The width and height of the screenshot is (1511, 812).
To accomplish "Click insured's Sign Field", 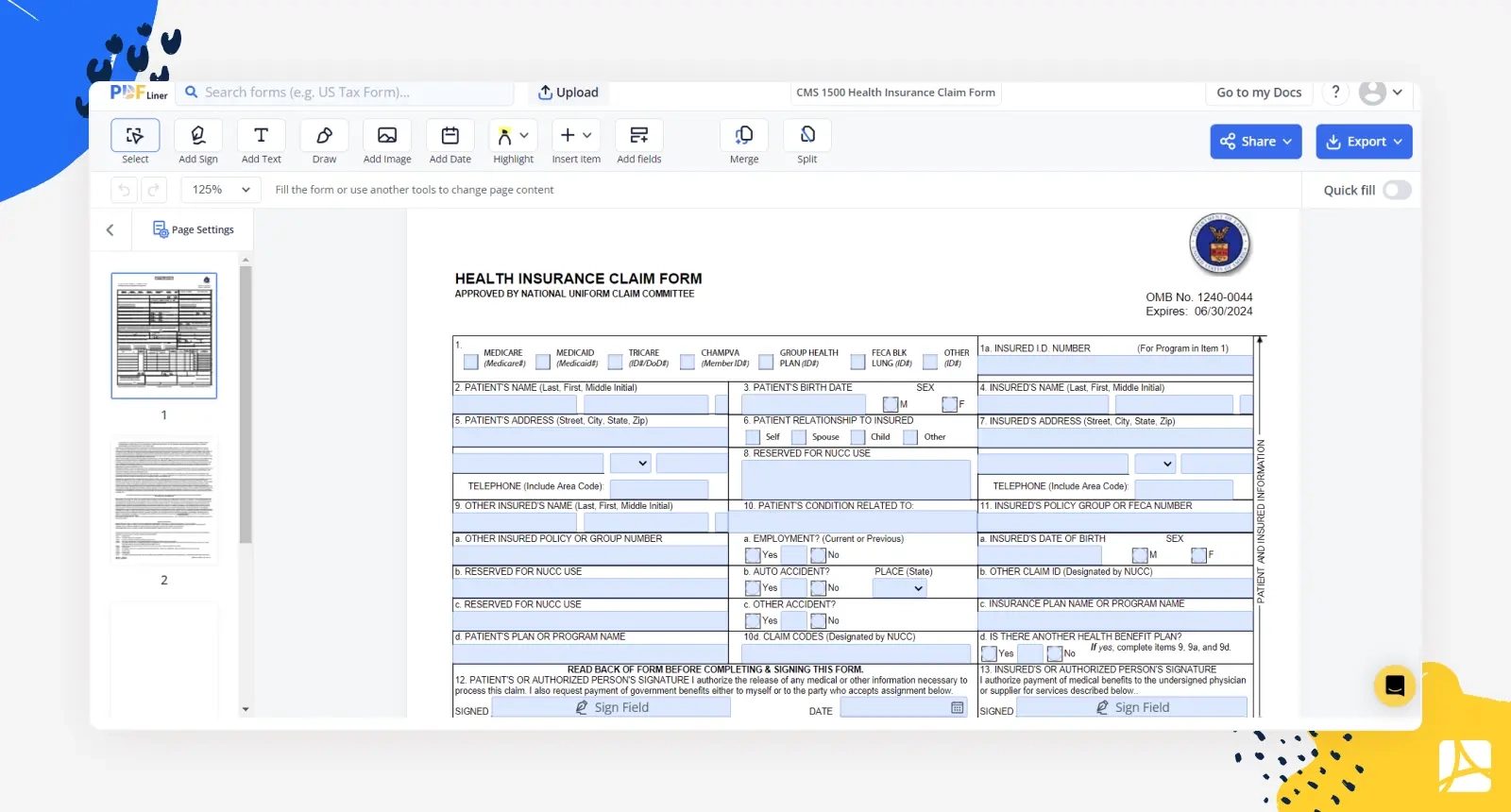I will coord(1131,707).
